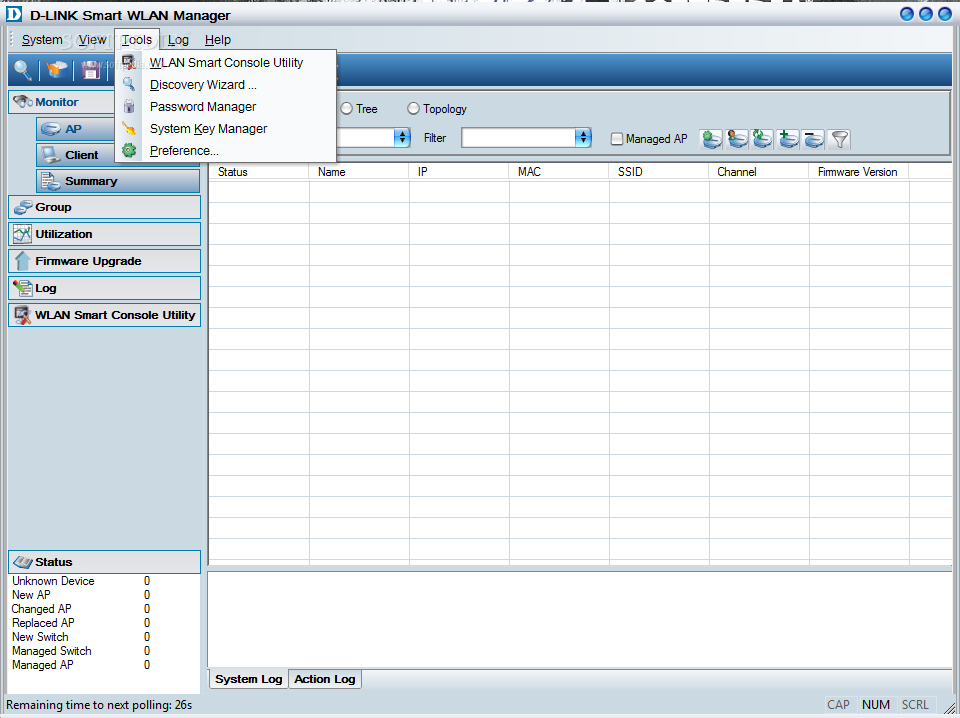This screenshot has height=718, width=960.
Task: Open the Log menu in menu bar
Action: pos(178,40)
